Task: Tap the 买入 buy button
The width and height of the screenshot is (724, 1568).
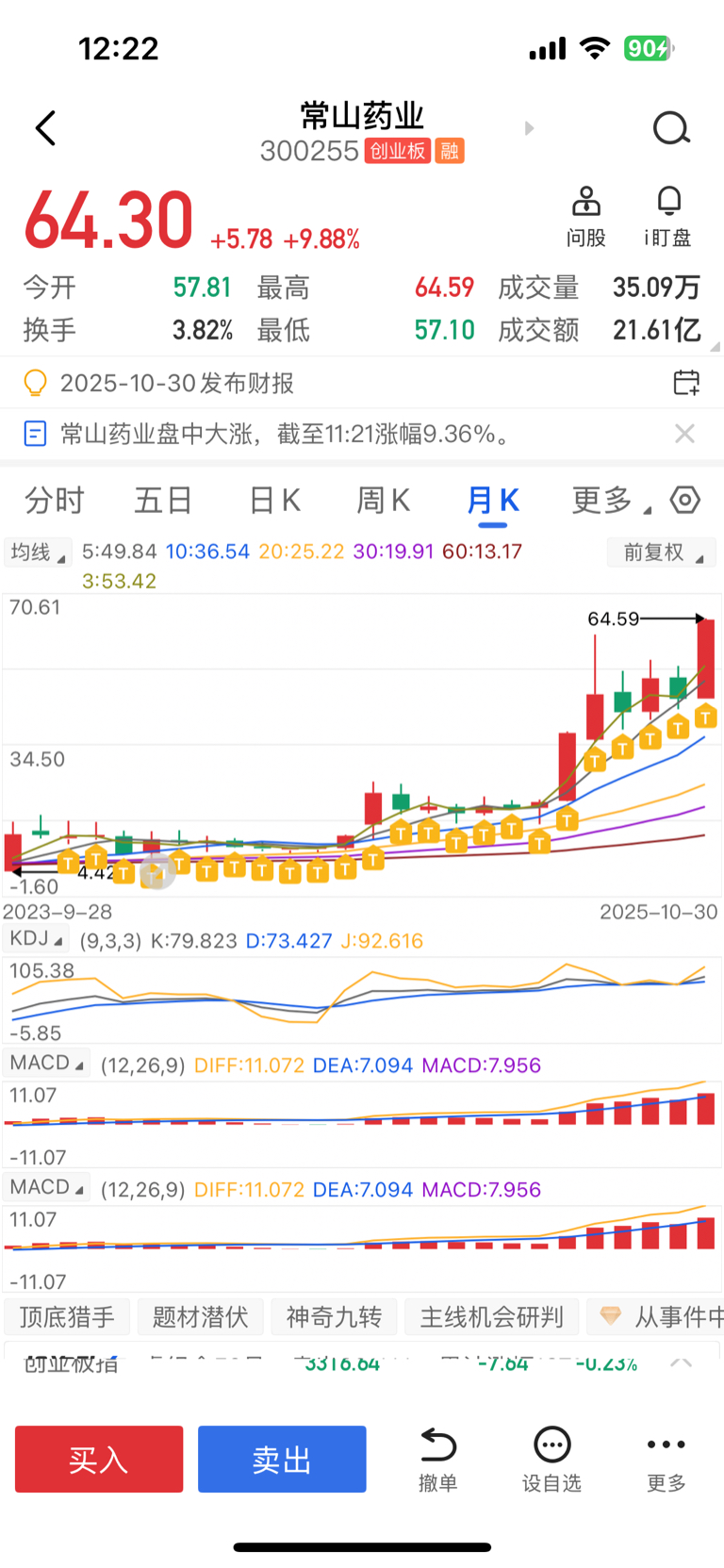Action: 99,1459
